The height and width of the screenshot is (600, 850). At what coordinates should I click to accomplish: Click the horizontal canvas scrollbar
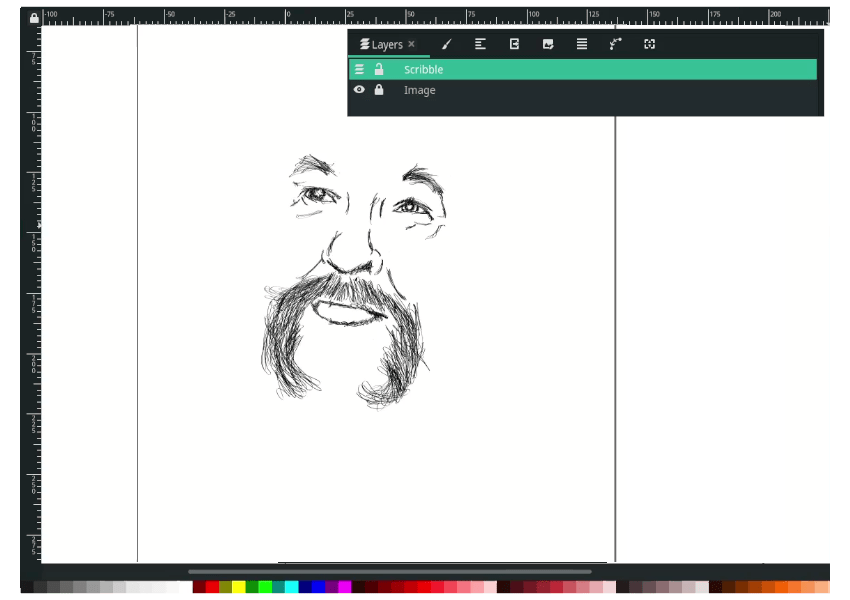tap(389, 571)
